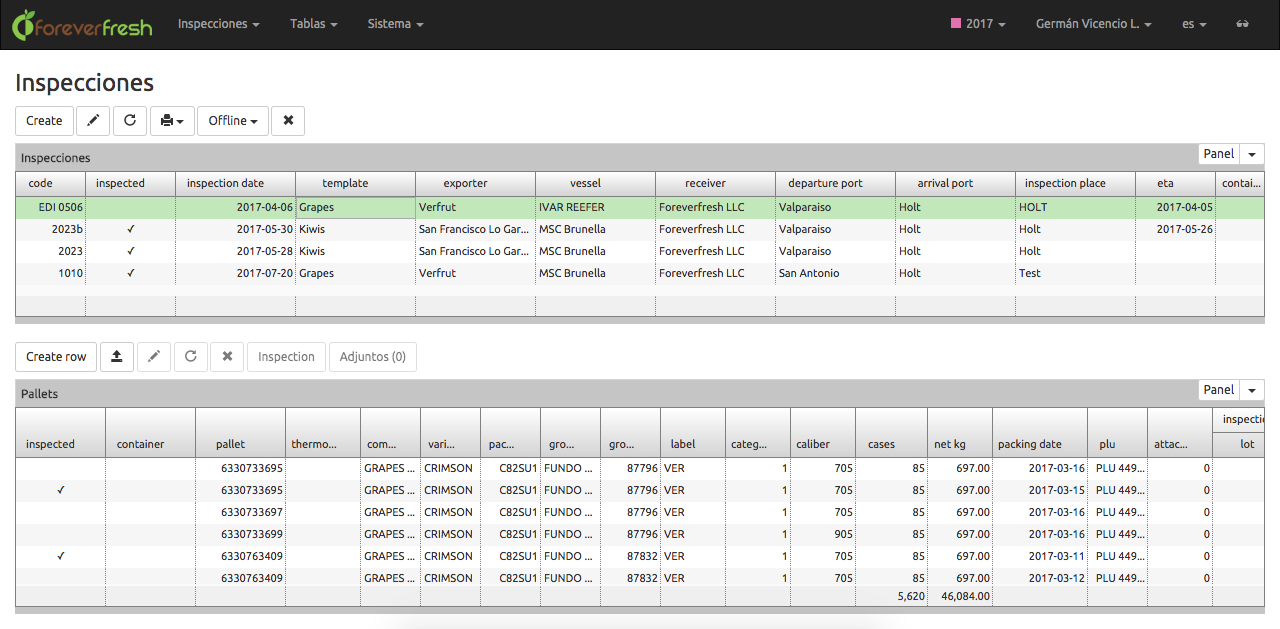The image size is (1280, 629).
Task: Click the X delete button next to Offline
Action: (x=288, y=121)
